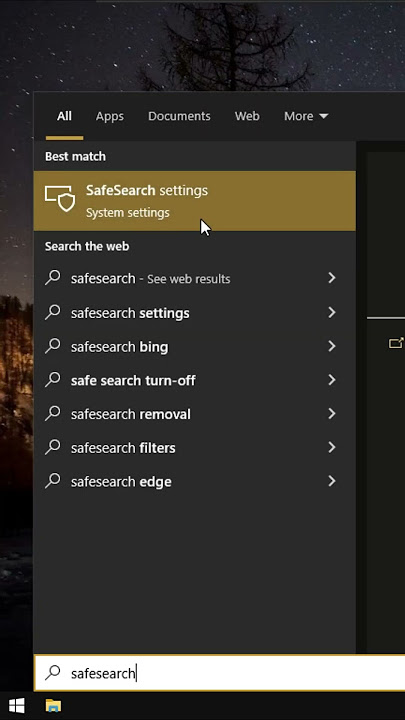Click magnifier icon beside 'safesearch edge'
The width and height of the screenshot is (405, 720).
[53, 481]
